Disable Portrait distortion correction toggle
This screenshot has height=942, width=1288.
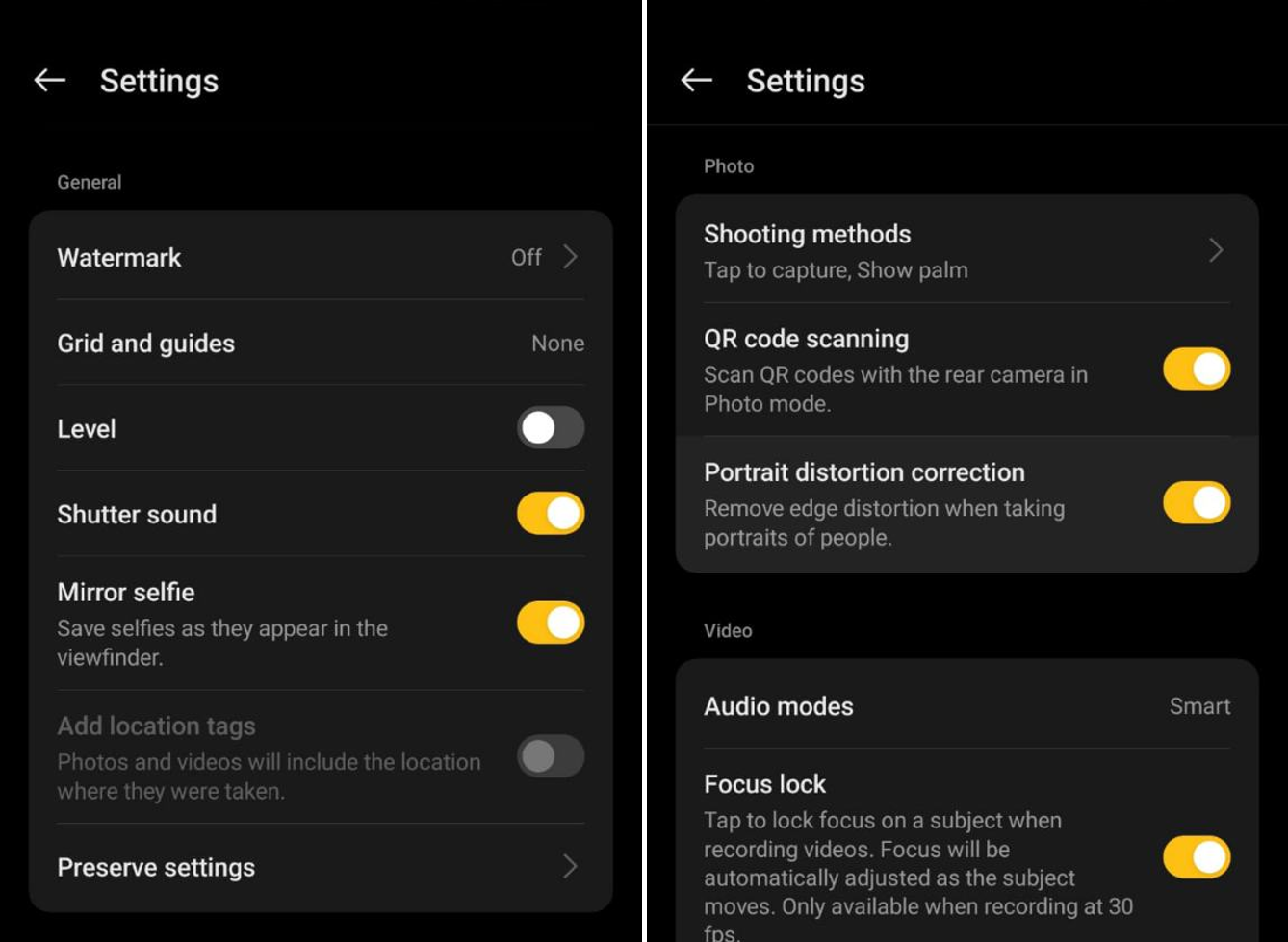coord(1197,503)
